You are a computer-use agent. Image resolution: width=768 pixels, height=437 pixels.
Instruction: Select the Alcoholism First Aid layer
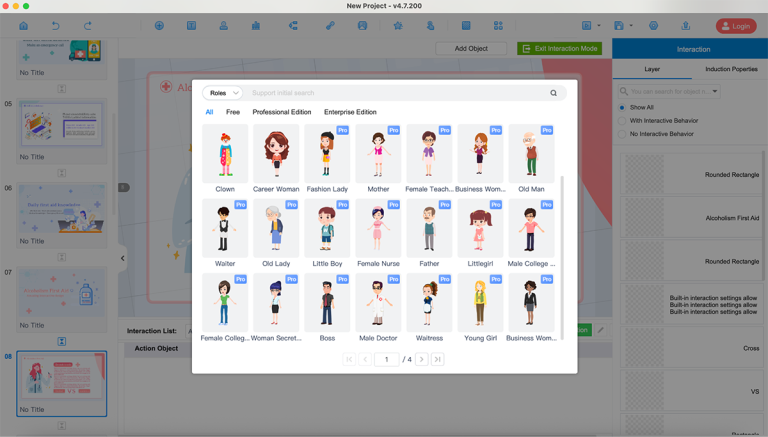click(x=691, y=218)
